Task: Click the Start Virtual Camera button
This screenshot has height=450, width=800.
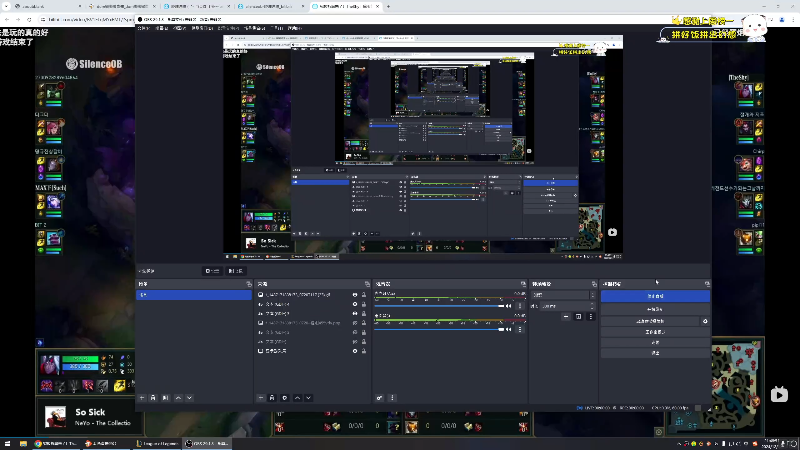Action: click(650, 321)
